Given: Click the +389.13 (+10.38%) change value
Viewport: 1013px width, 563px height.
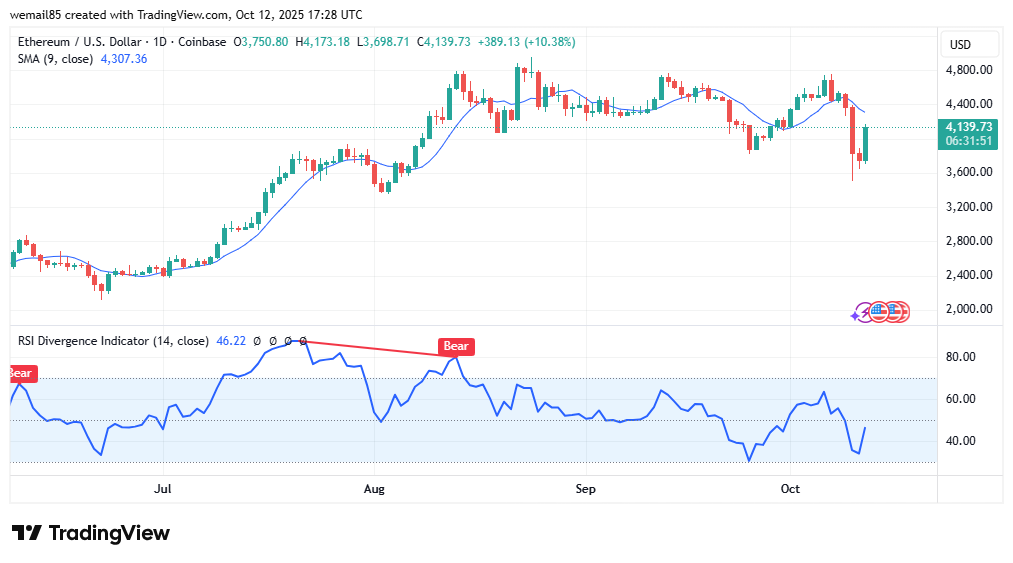Looking at the screenshot, I should click(527, 42).
